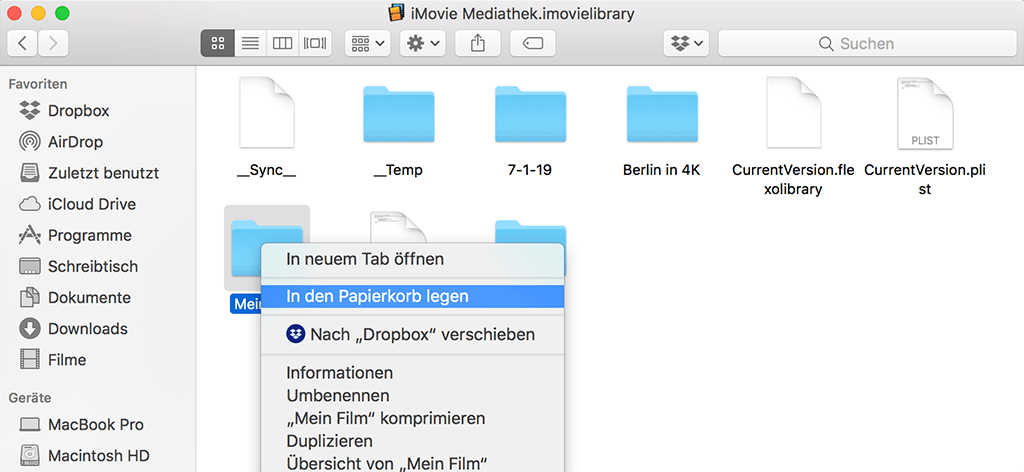Click the green zoom window button
The height and width of the screenshot is (472, 1024).
pyautogui.click(x=62, y=13)
